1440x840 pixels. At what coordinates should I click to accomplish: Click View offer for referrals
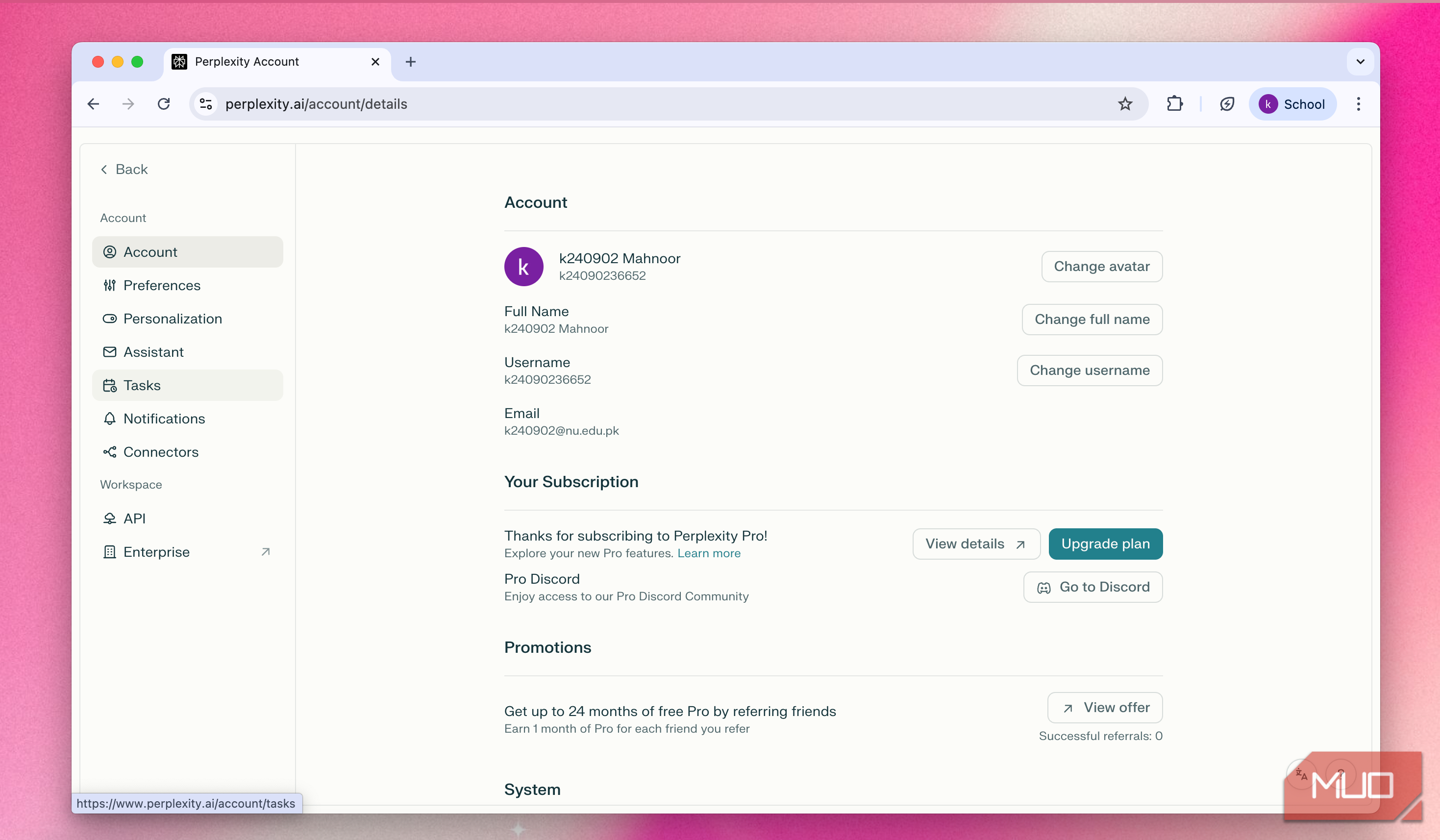tap(1105, 708)
